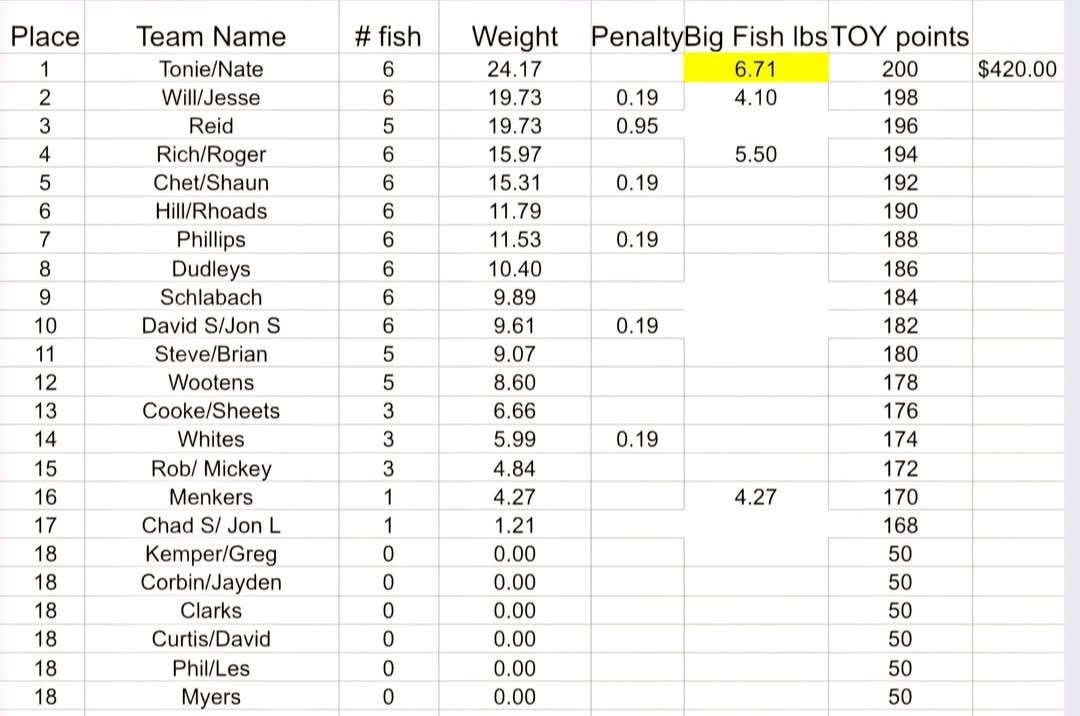Viewport: 1080px width, 716px height.
Task: Click the Will/Jesse team name
Action: (x=211, y=98)
